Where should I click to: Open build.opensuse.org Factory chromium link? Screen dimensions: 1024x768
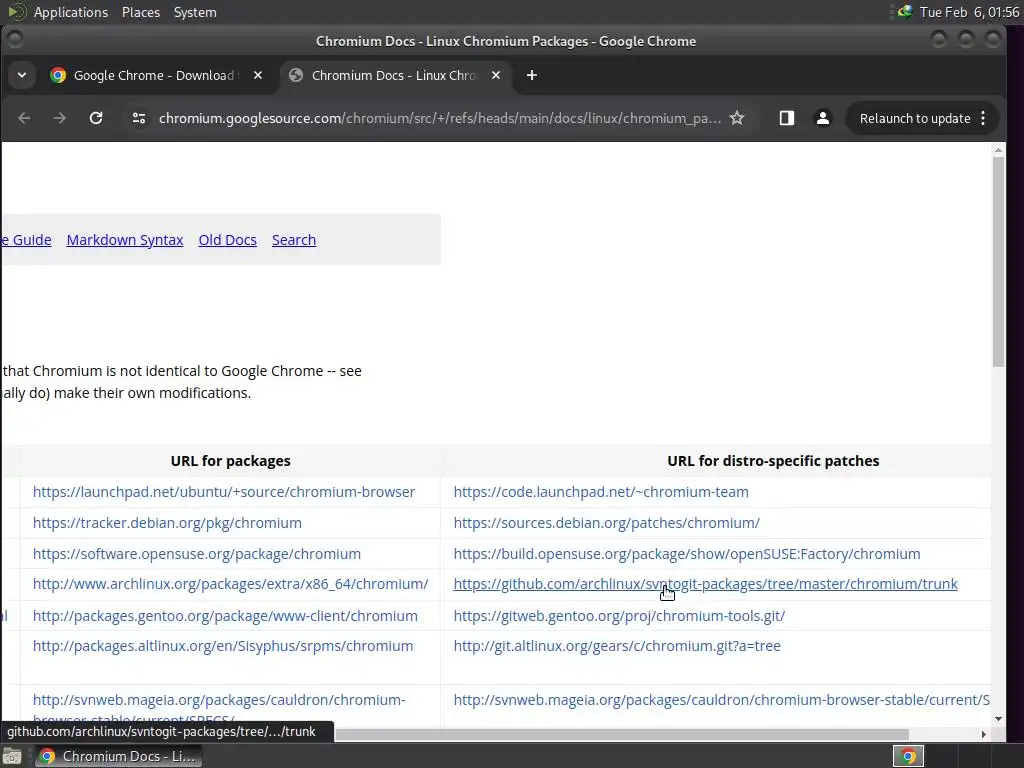point(687,553)
